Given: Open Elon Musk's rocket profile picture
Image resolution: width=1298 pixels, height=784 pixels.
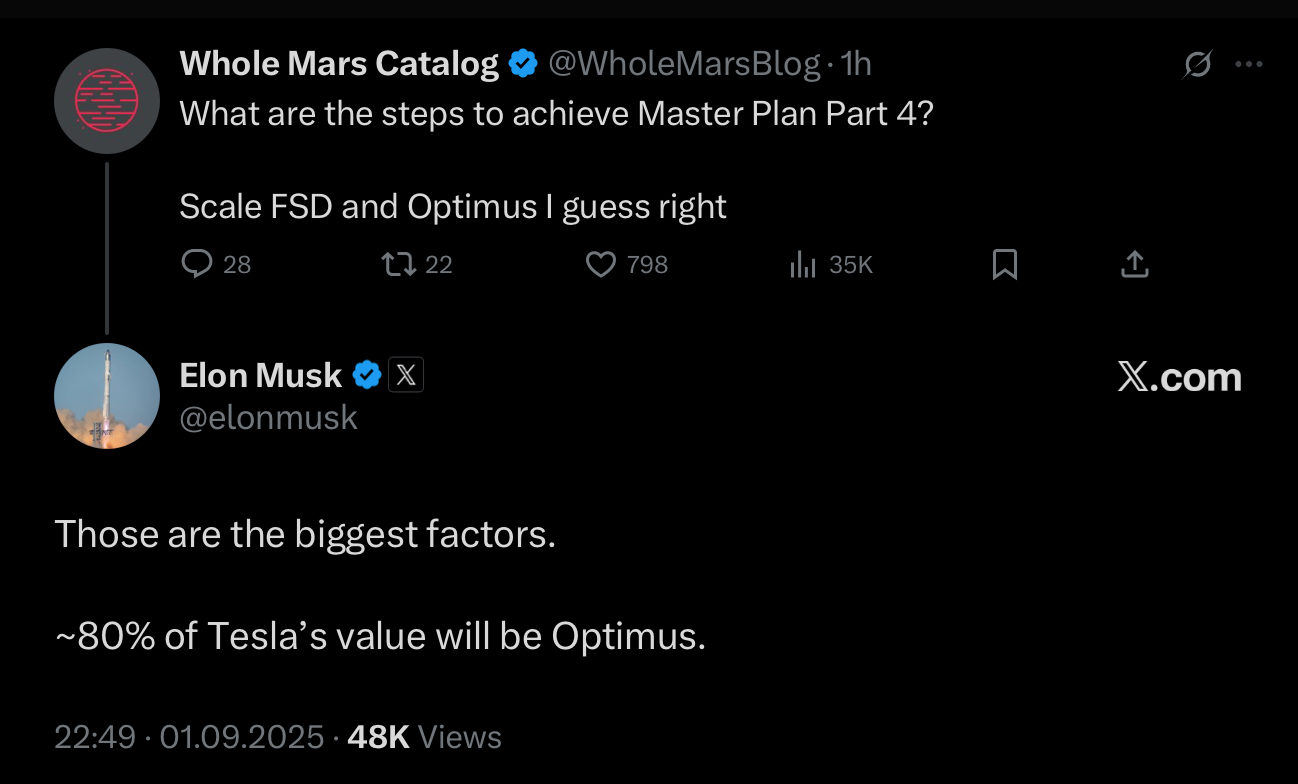Looking at the screenshot, I should click(106, 395).
